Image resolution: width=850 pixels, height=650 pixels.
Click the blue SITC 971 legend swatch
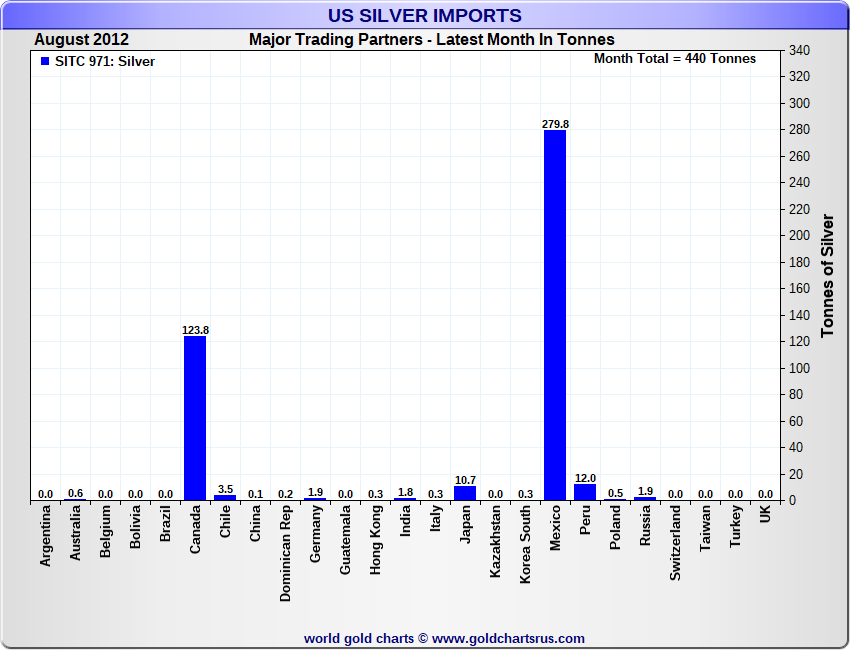coord(44,62)
